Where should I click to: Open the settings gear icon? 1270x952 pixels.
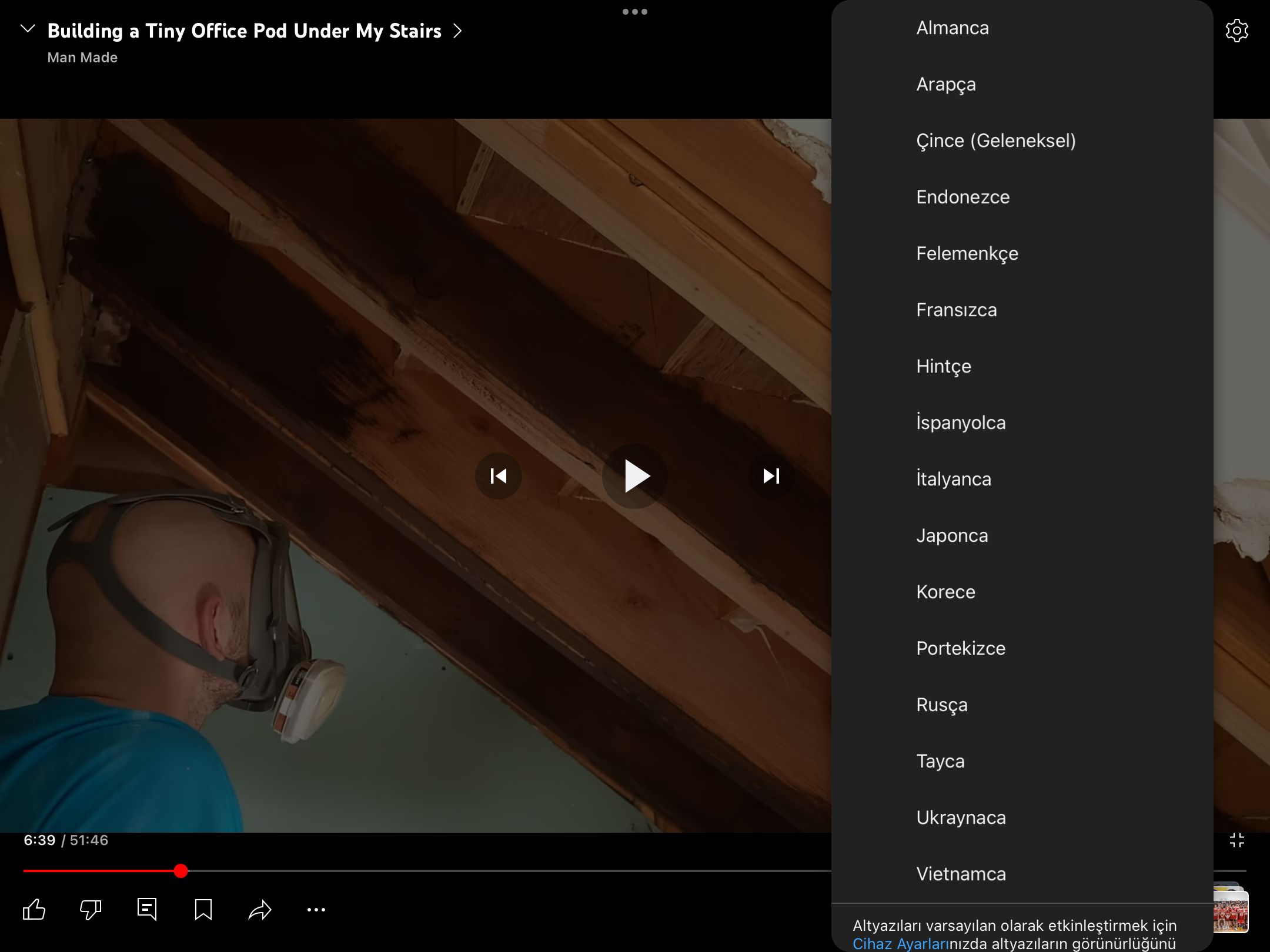tap(1236, 31)
